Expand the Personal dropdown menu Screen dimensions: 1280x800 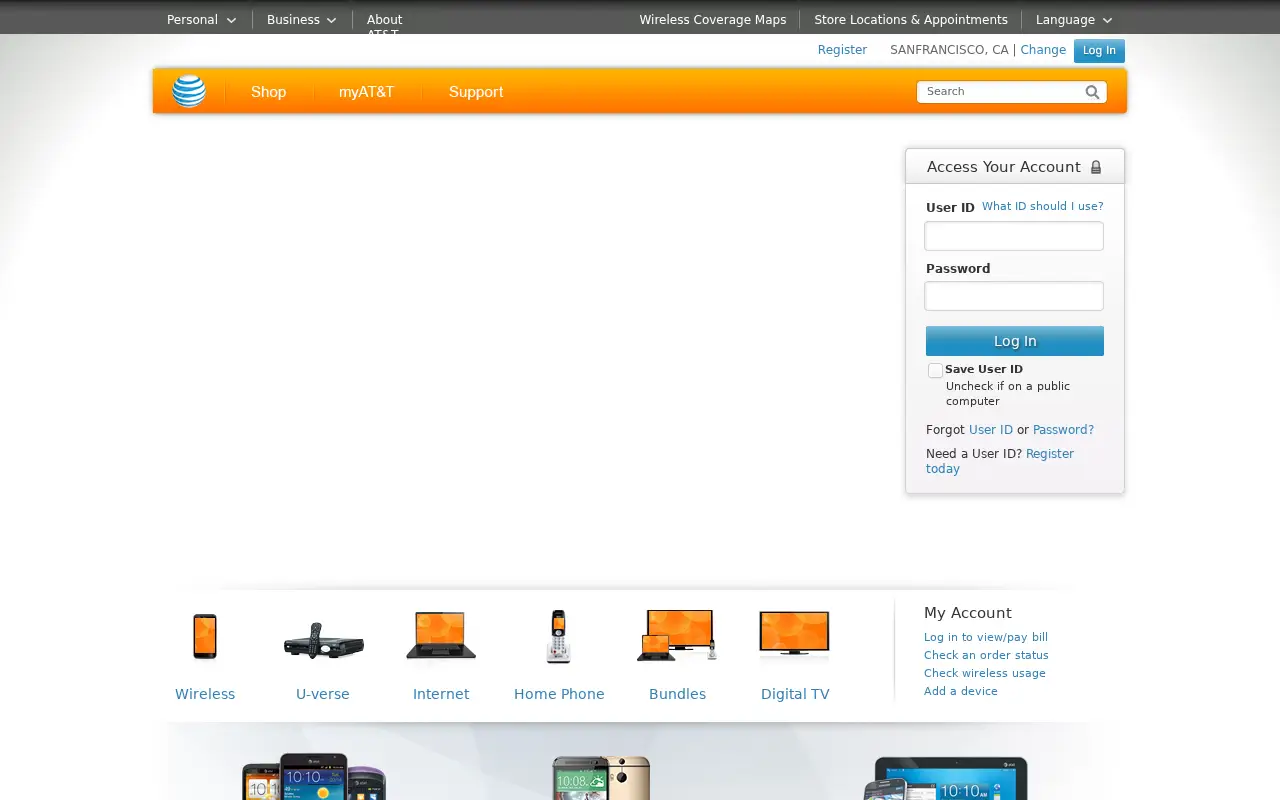[x=201, y=20]
